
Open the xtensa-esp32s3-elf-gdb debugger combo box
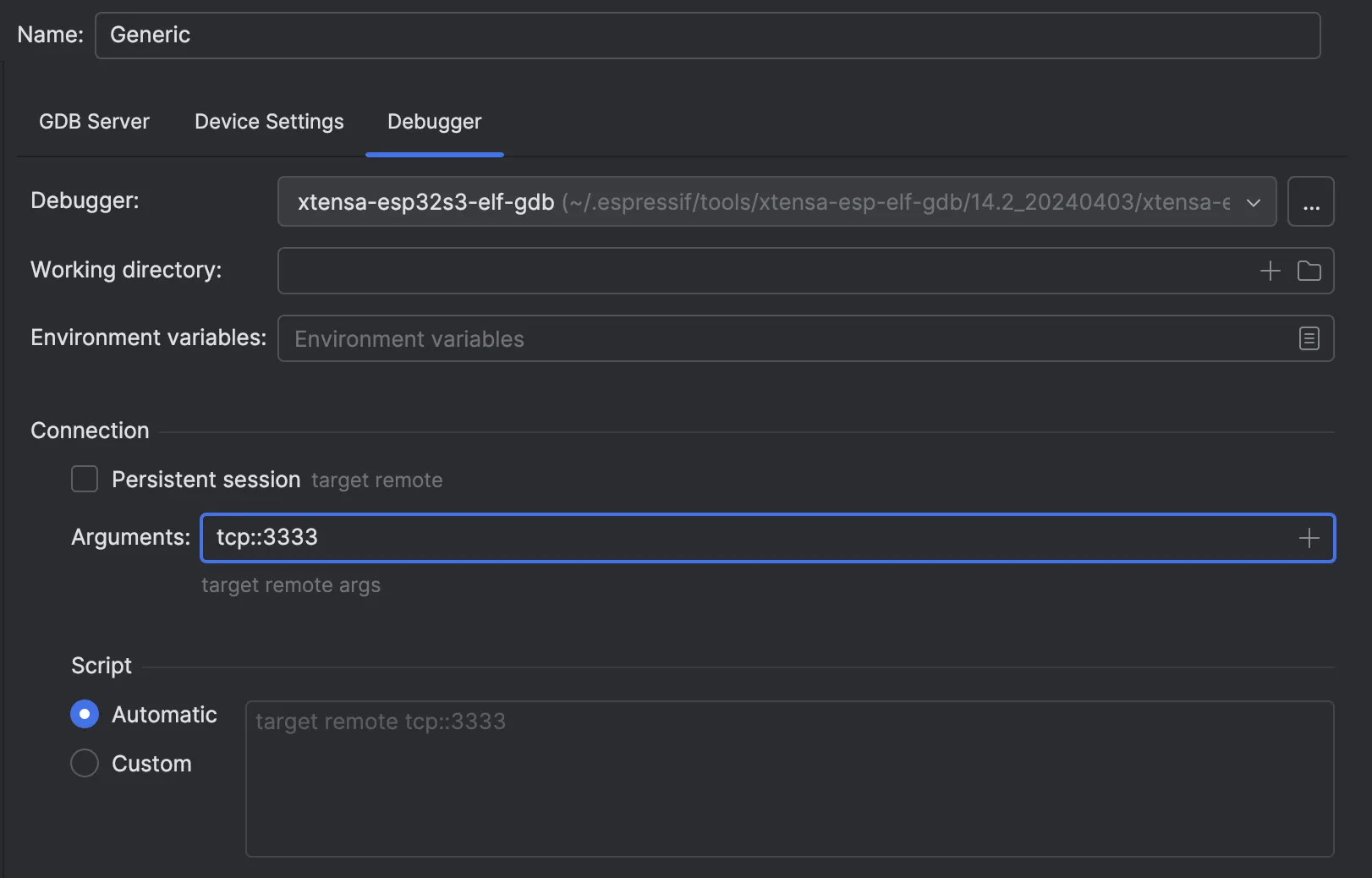tap(761, 202)
